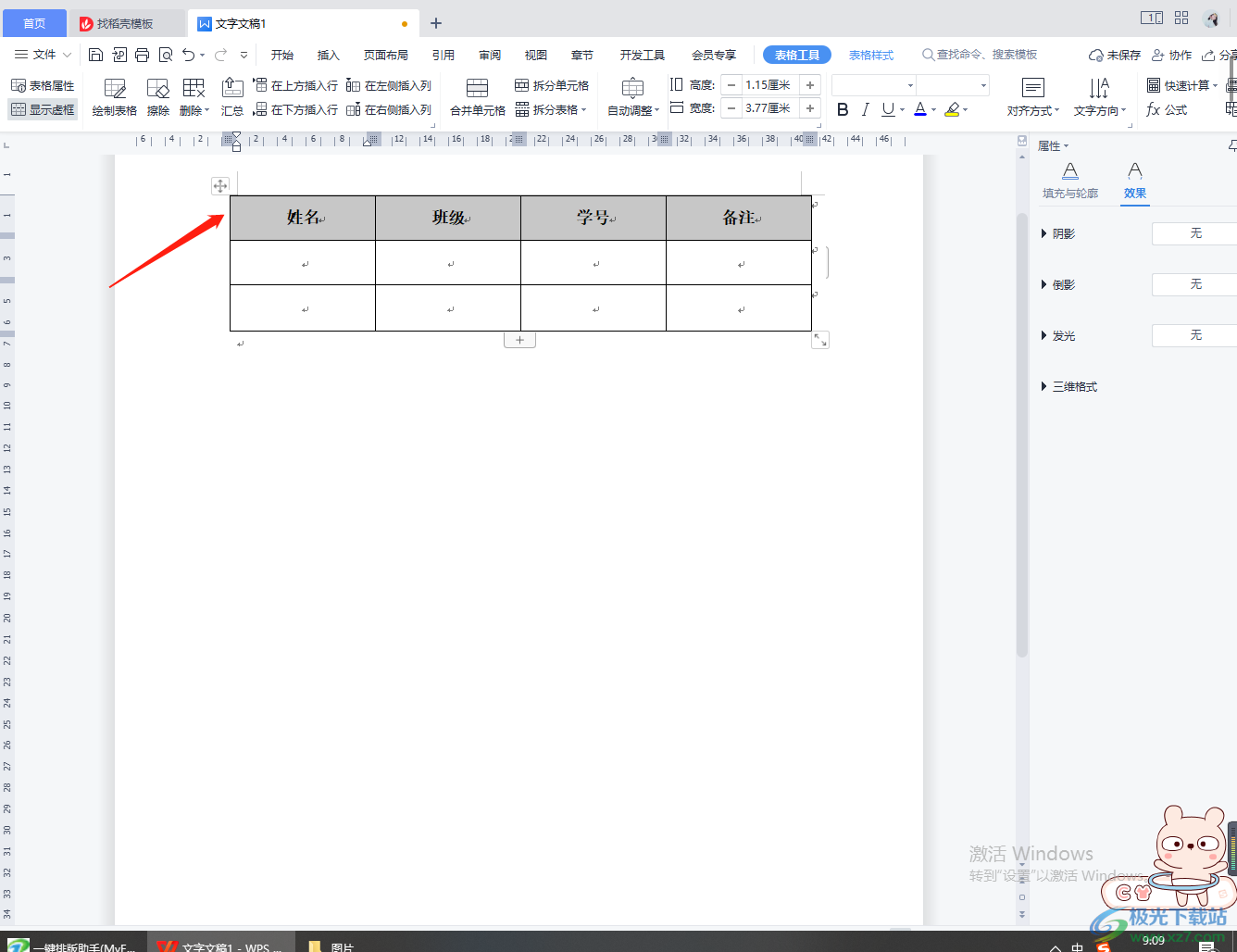Screen dimensions: 1237x952
Task: Undo the last action
Action: 189,55
